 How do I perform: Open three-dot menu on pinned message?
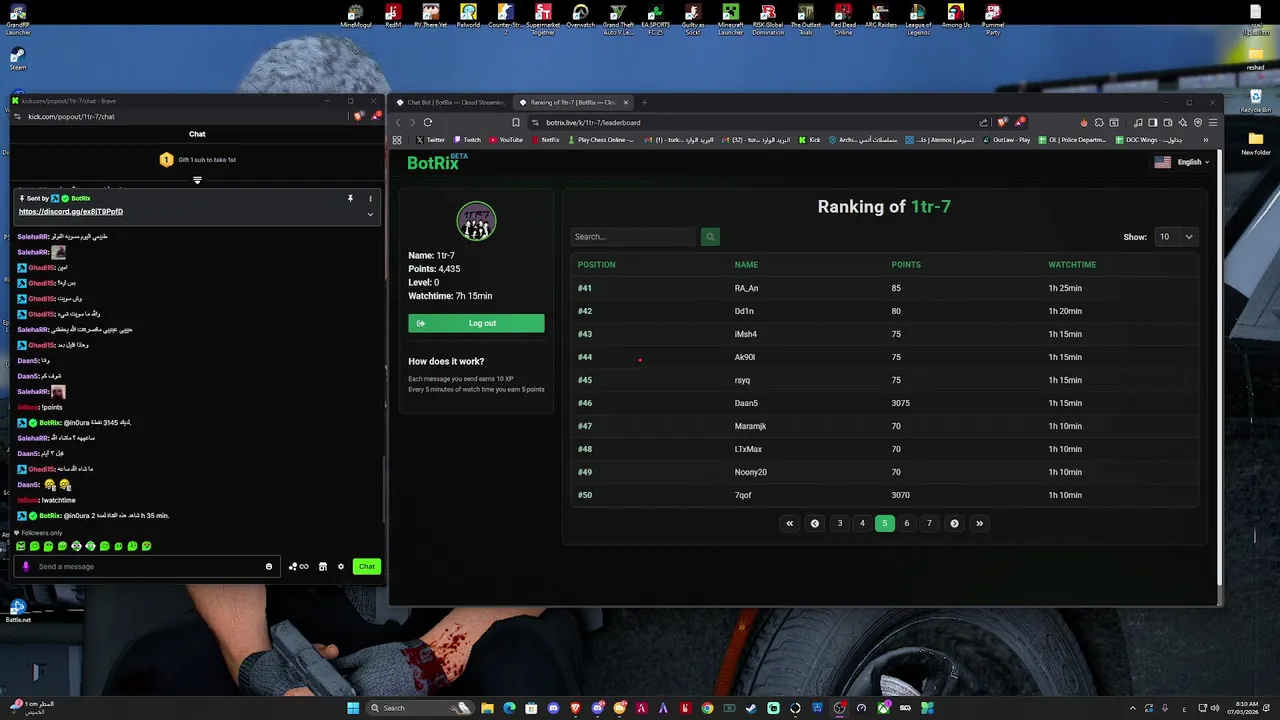point(370,198)
